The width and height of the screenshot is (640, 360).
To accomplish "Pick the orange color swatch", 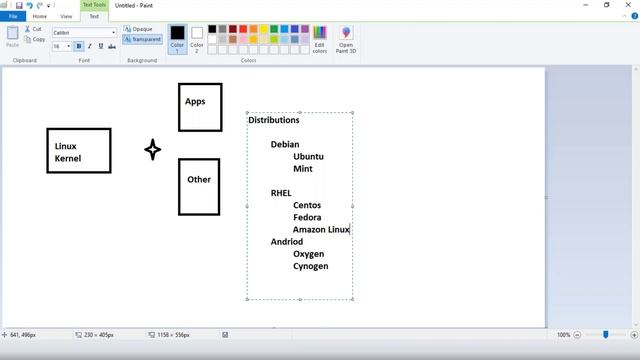I will [x=253, y=29].
